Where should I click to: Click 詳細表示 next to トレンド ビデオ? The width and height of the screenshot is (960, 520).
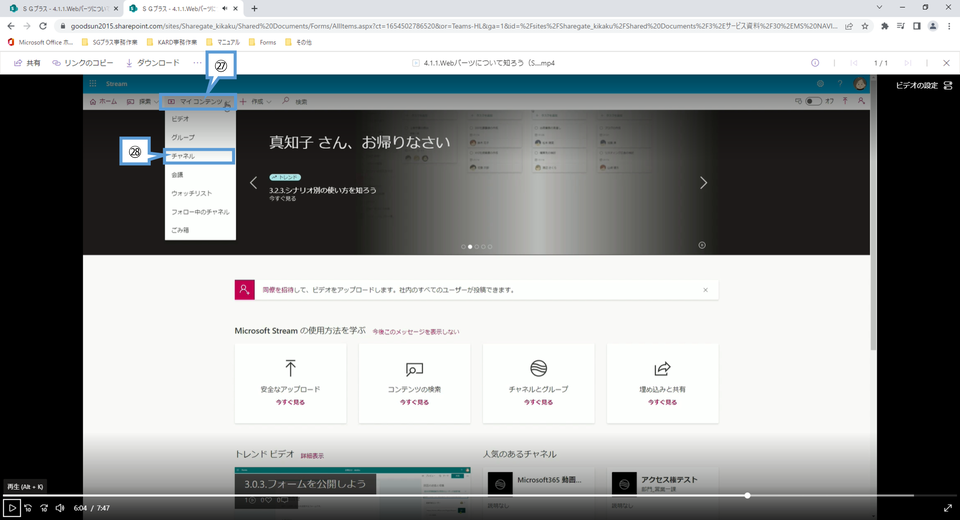pyautogui.click(x=312, y=456)
